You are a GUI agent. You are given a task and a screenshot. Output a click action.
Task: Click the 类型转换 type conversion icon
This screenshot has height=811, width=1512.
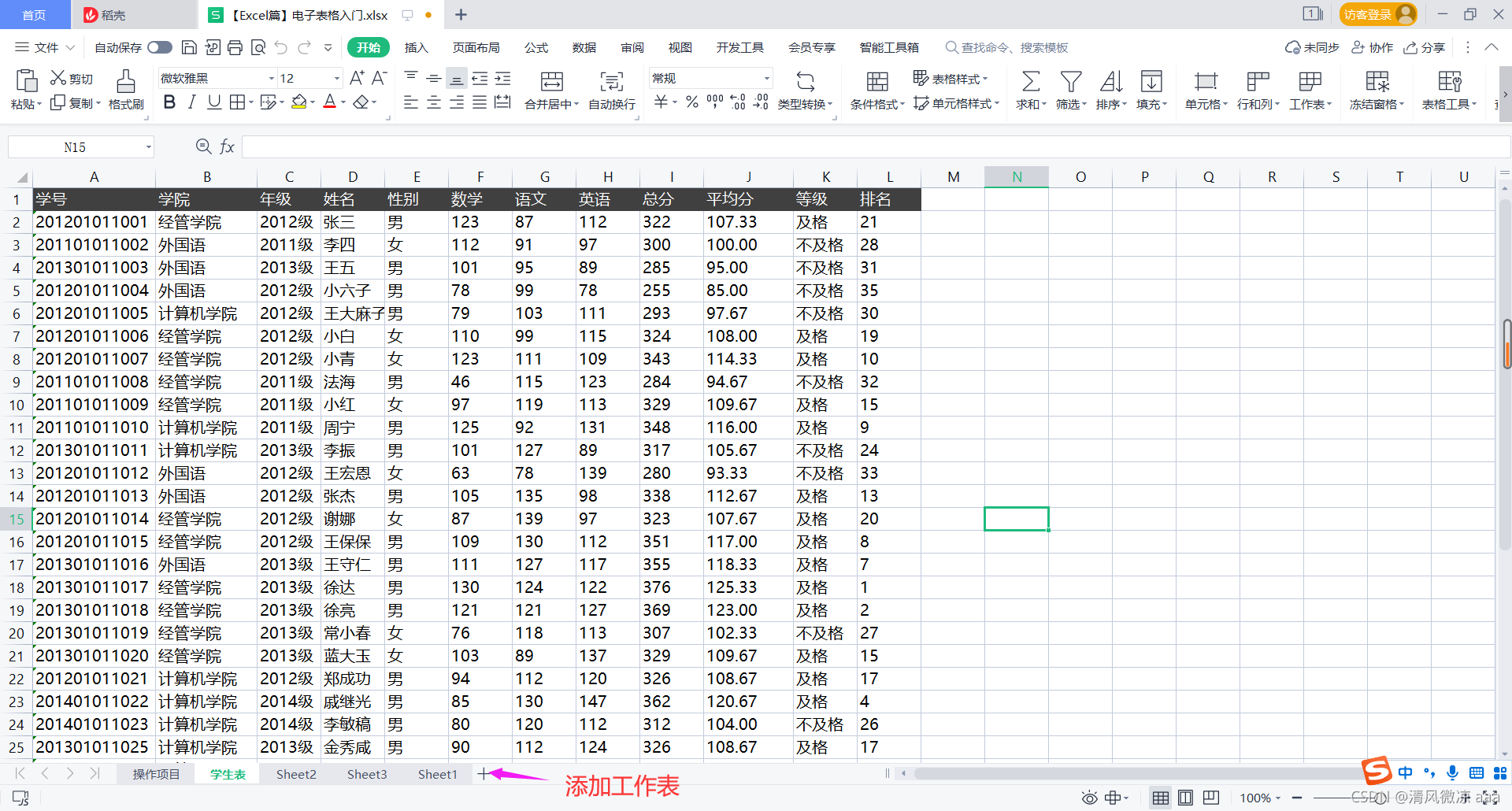805,81
